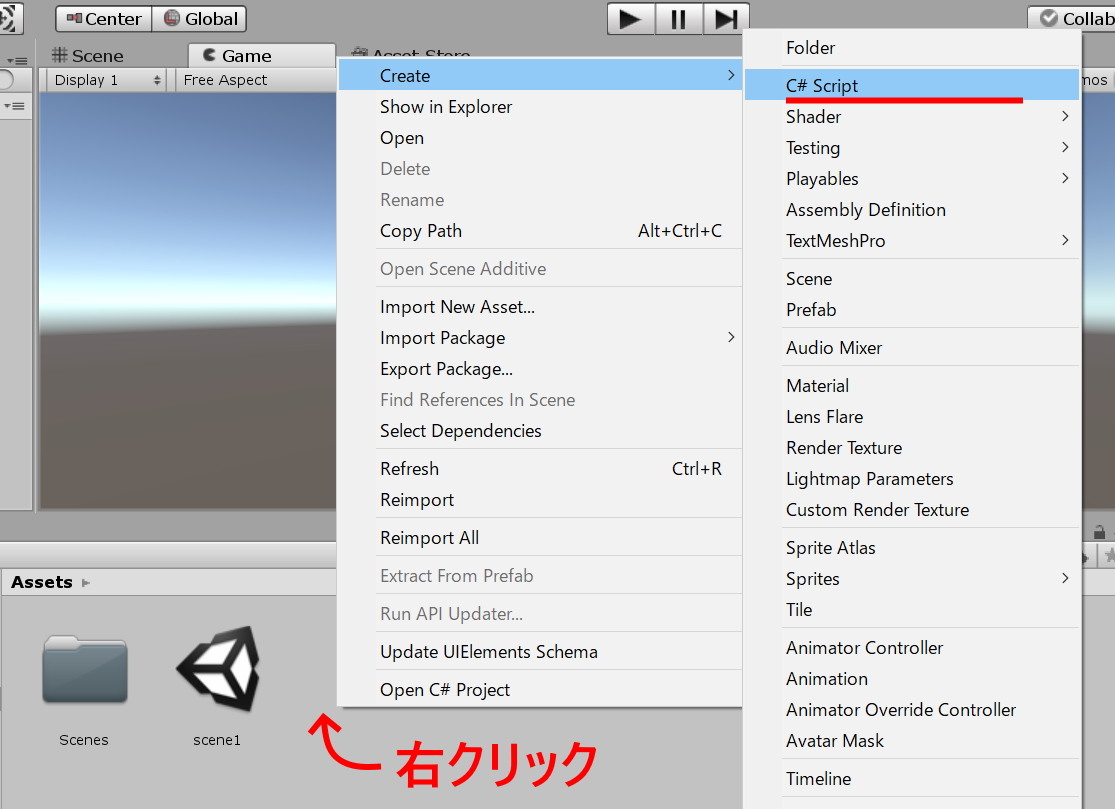Select Render Texture

pyautogui.click(x=912, y=448)
